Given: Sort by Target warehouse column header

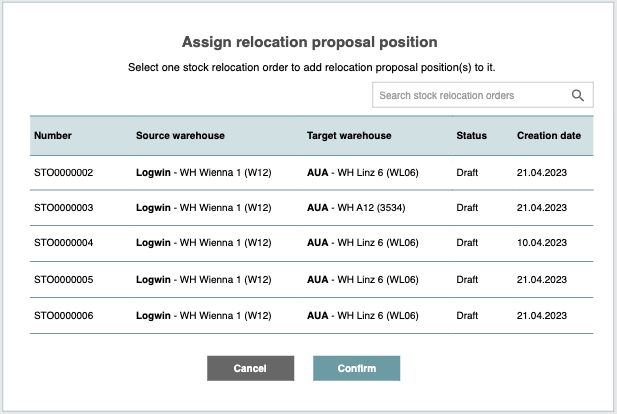Looking at the screenshot, I should [349, 136].
